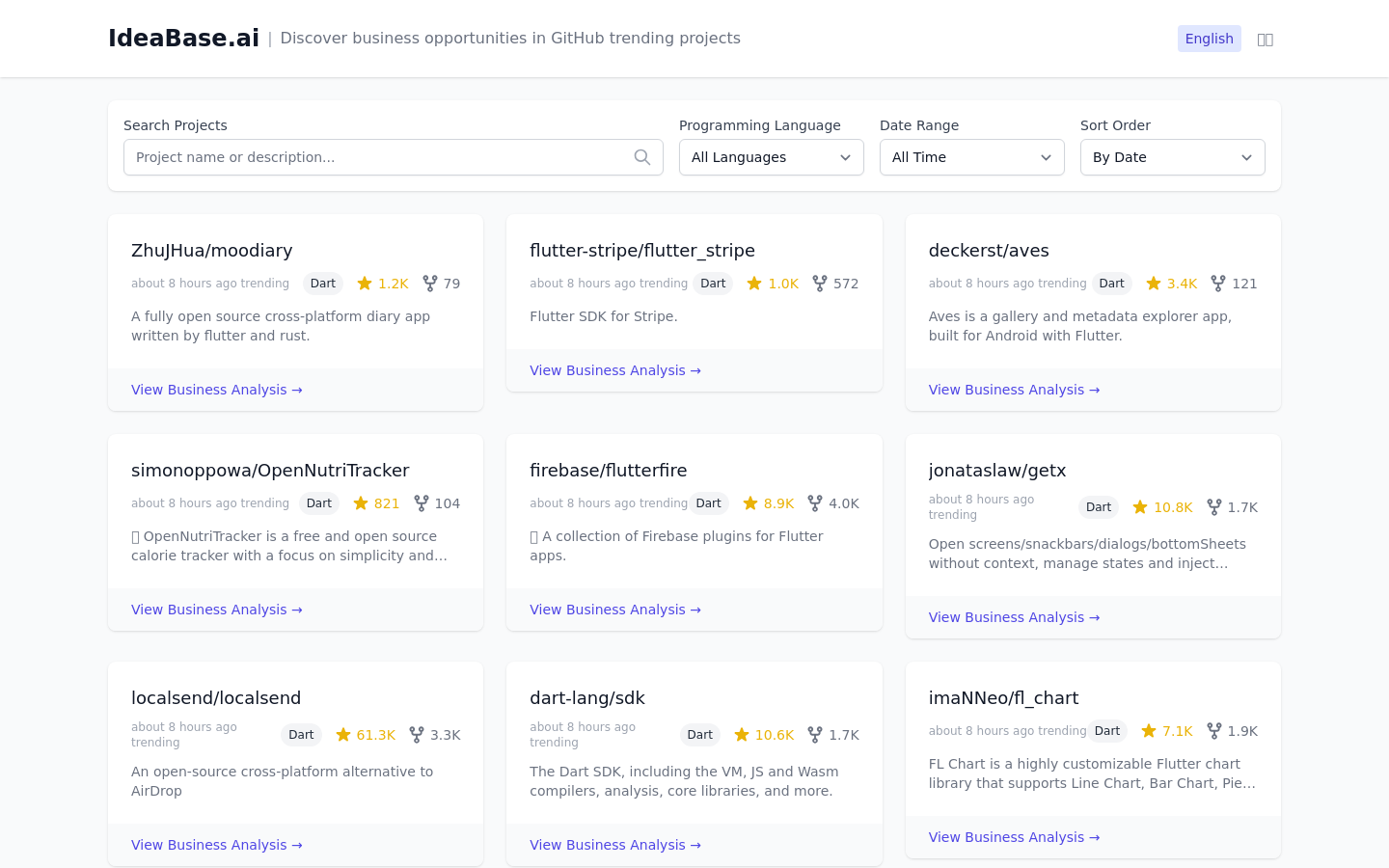View Business Analysis for firebase/flutterfire
The height and width of the screenshot is (868, 1389).
[x=615, y=610]
